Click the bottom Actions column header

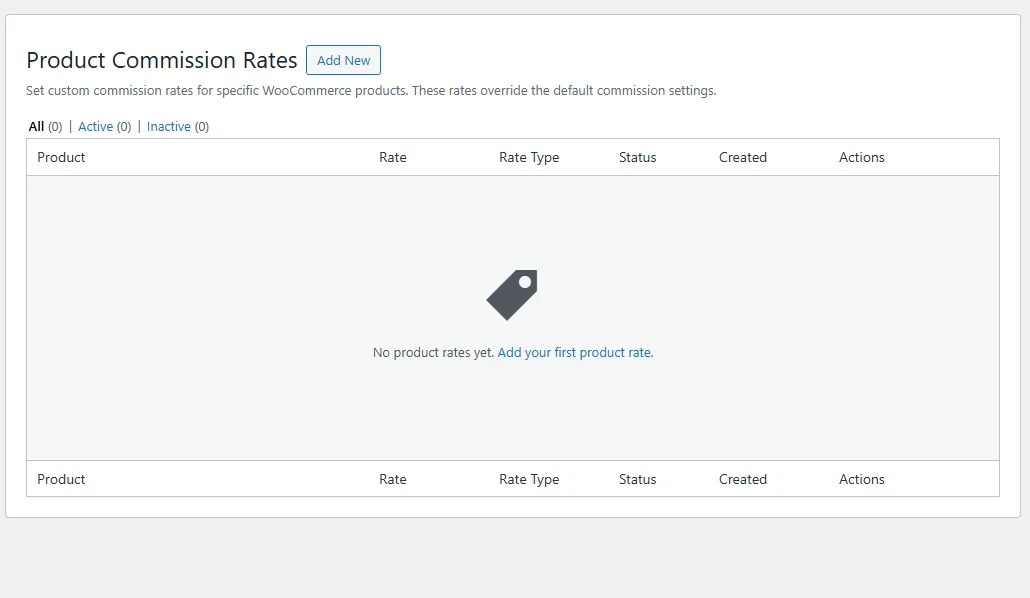tap(861, 479)
